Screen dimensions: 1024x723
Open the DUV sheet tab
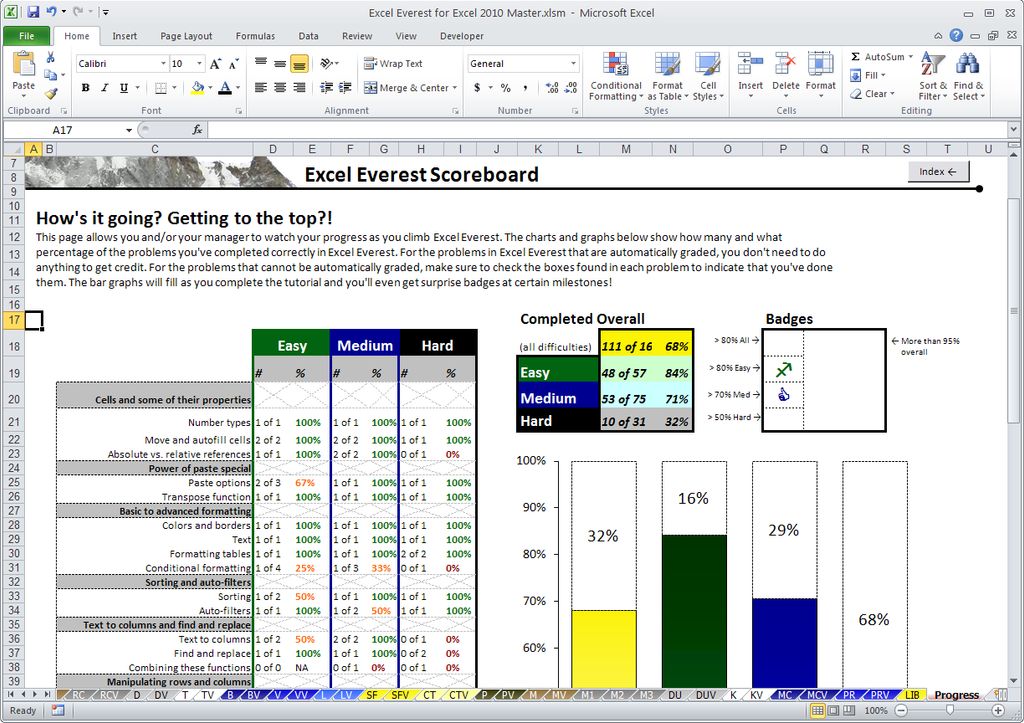(x=705, y=695)
